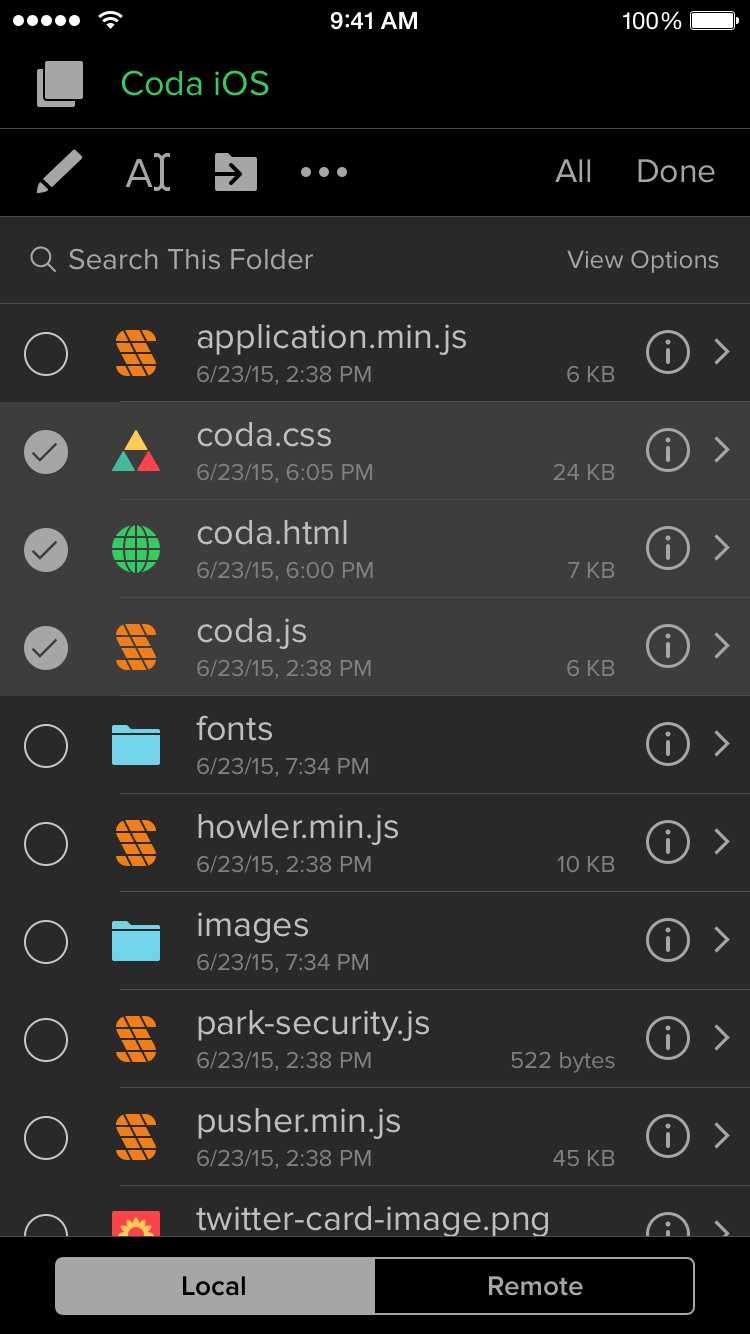Select the application.min.js checkbox
The image size is (750, 1334).
click(46, 354)
